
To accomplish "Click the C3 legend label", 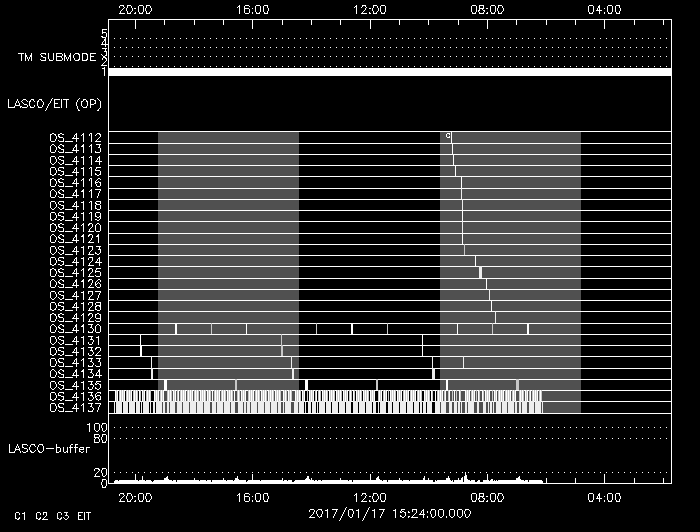I will pyautogui.click(x=62, y=516).
